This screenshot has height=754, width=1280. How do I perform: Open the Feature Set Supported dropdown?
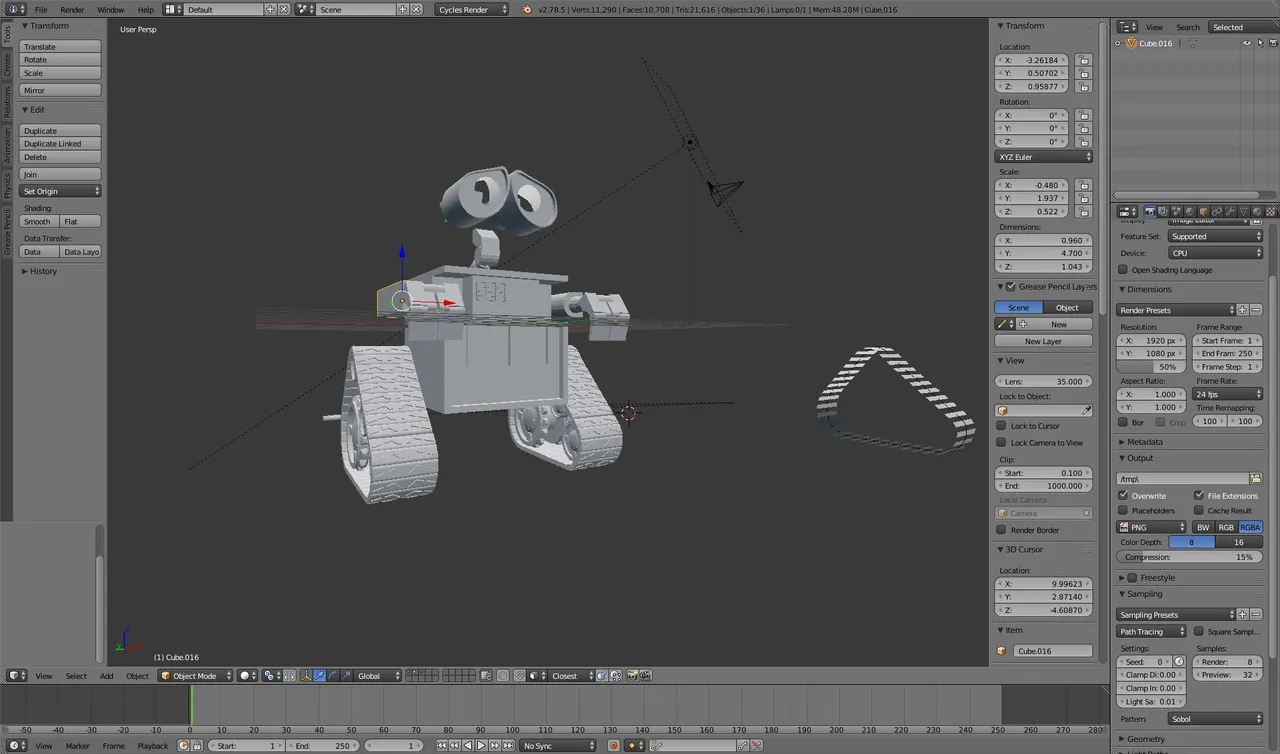pos(1216,237)
